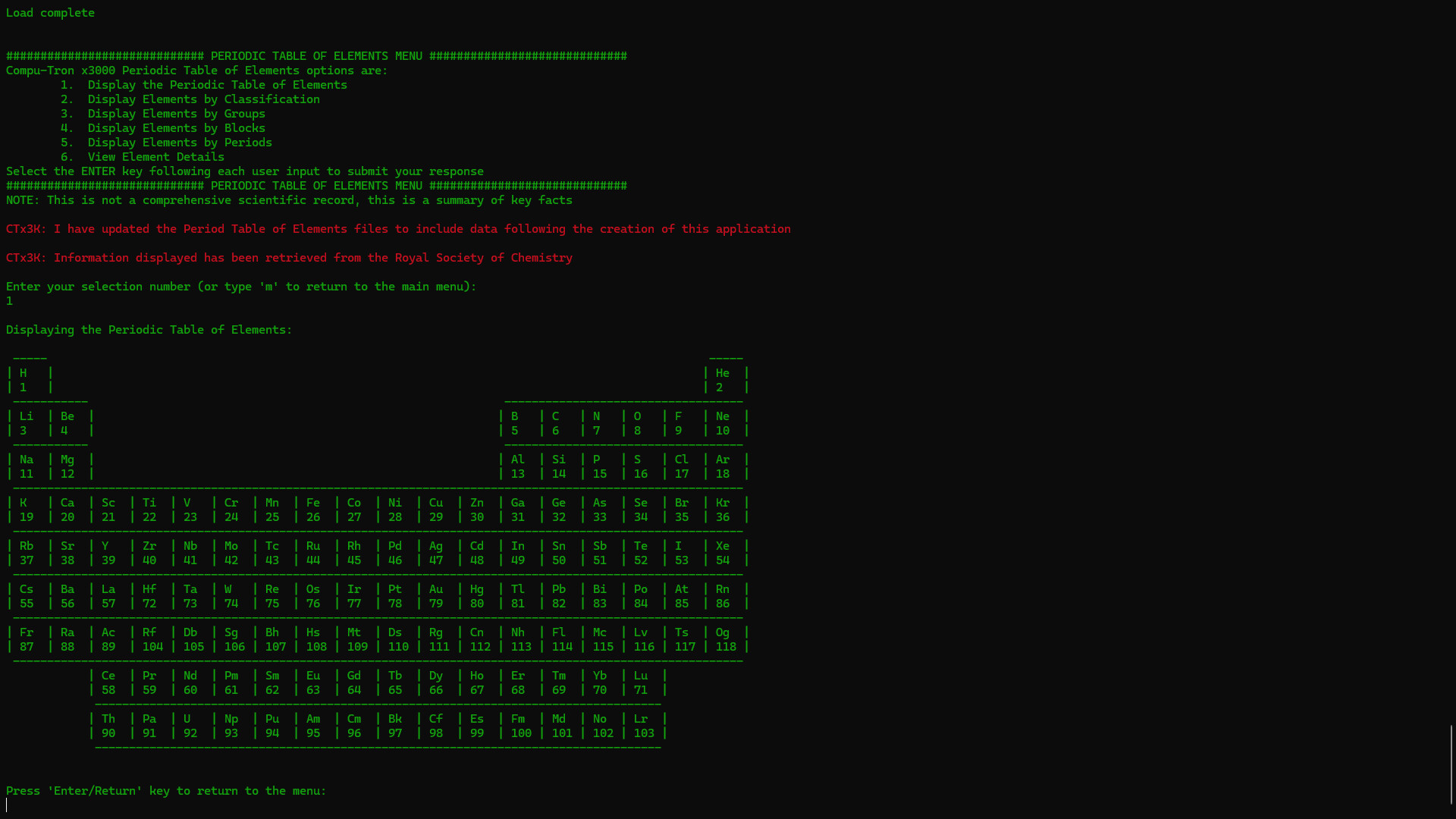Click the selection number input showing 1
Screen dimensions: 1456x819
[10, 300]
